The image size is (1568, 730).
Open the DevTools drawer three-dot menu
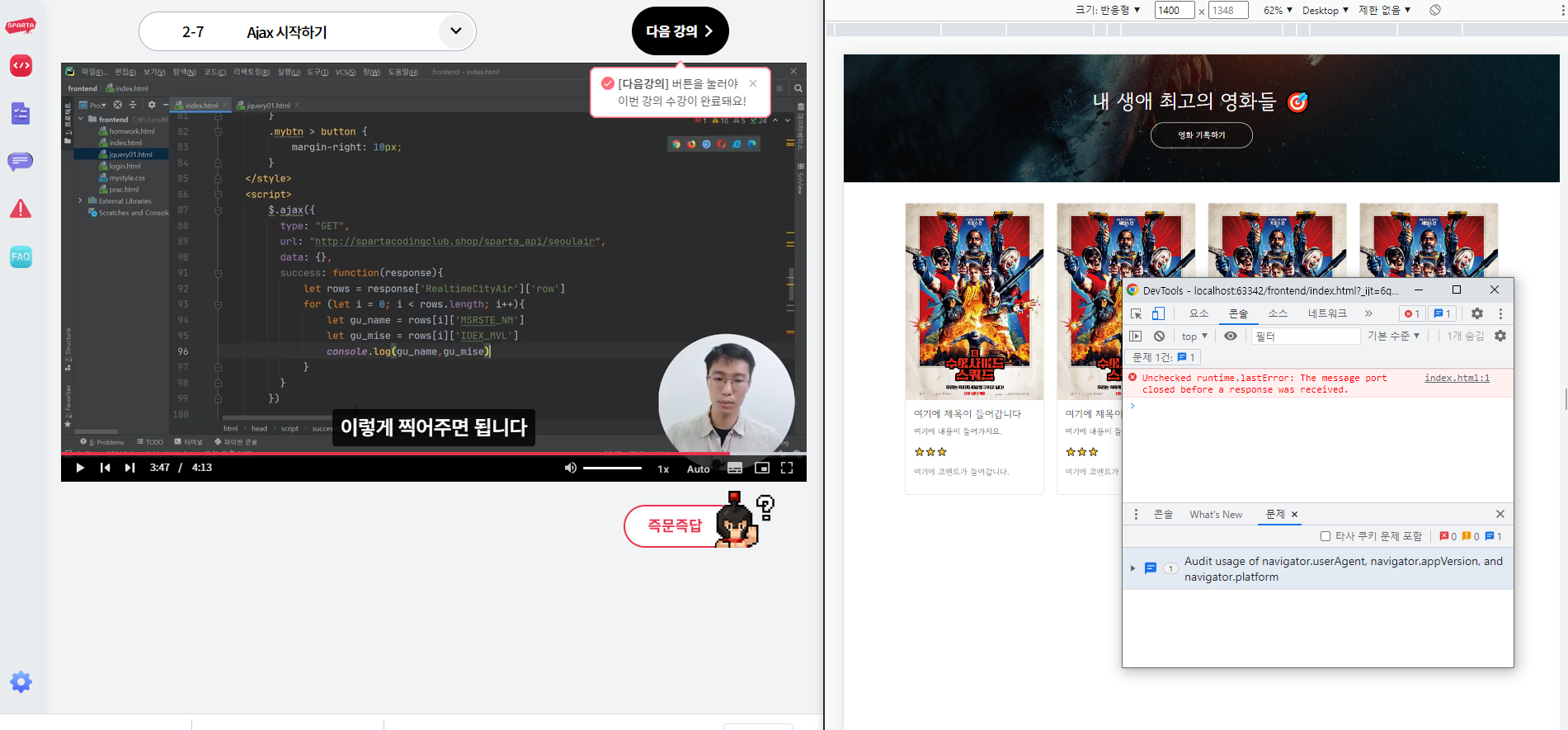point(1136,514)
